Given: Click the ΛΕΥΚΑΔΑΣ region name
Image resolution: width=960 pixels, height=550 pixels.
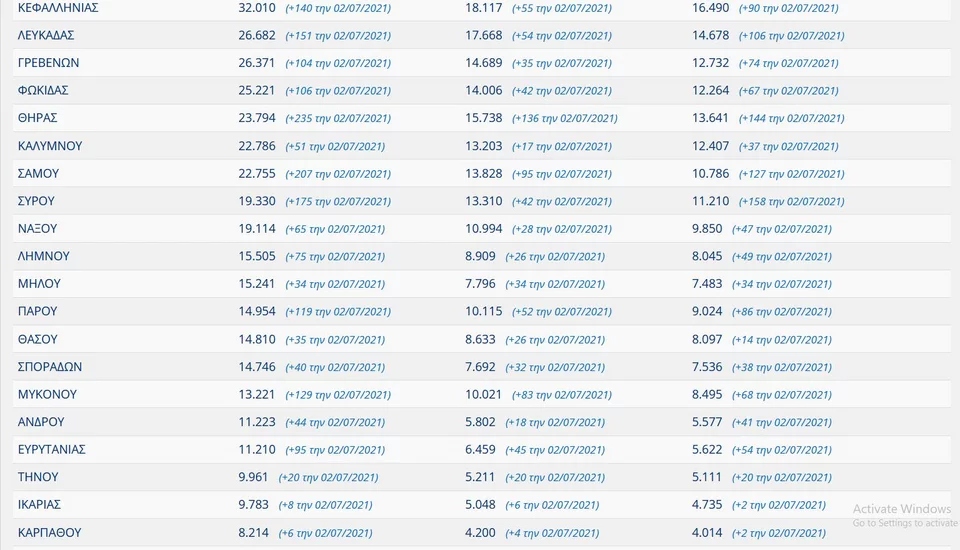Looking at the screenshot, I should pos(46,35).
